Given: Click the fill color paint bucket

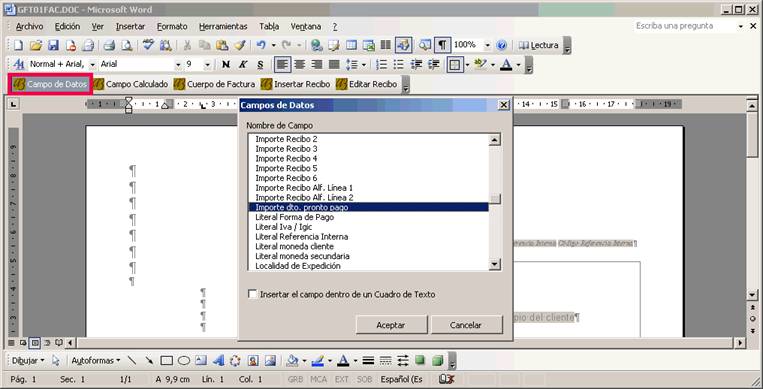Looking at the screenshot, I should click(x=292, y=361).
